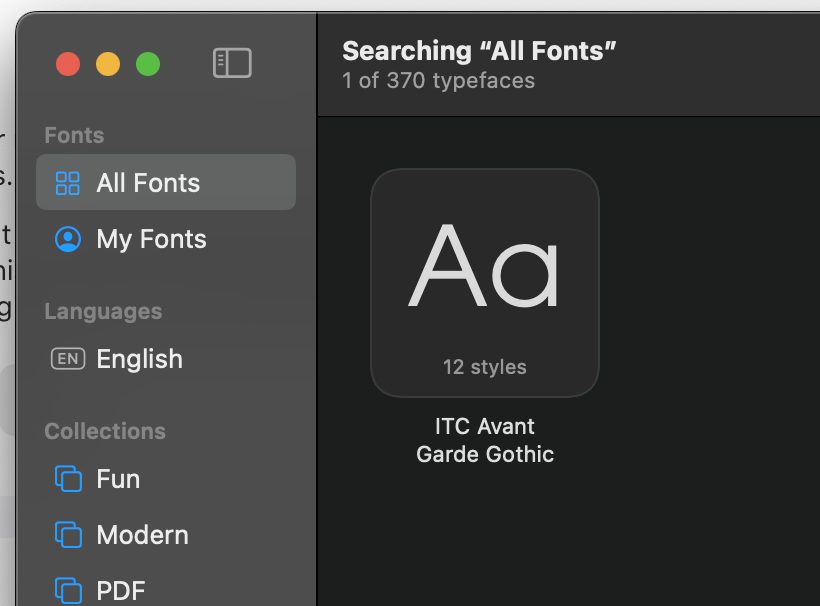Open the Modern collection label

pos(142,535)
